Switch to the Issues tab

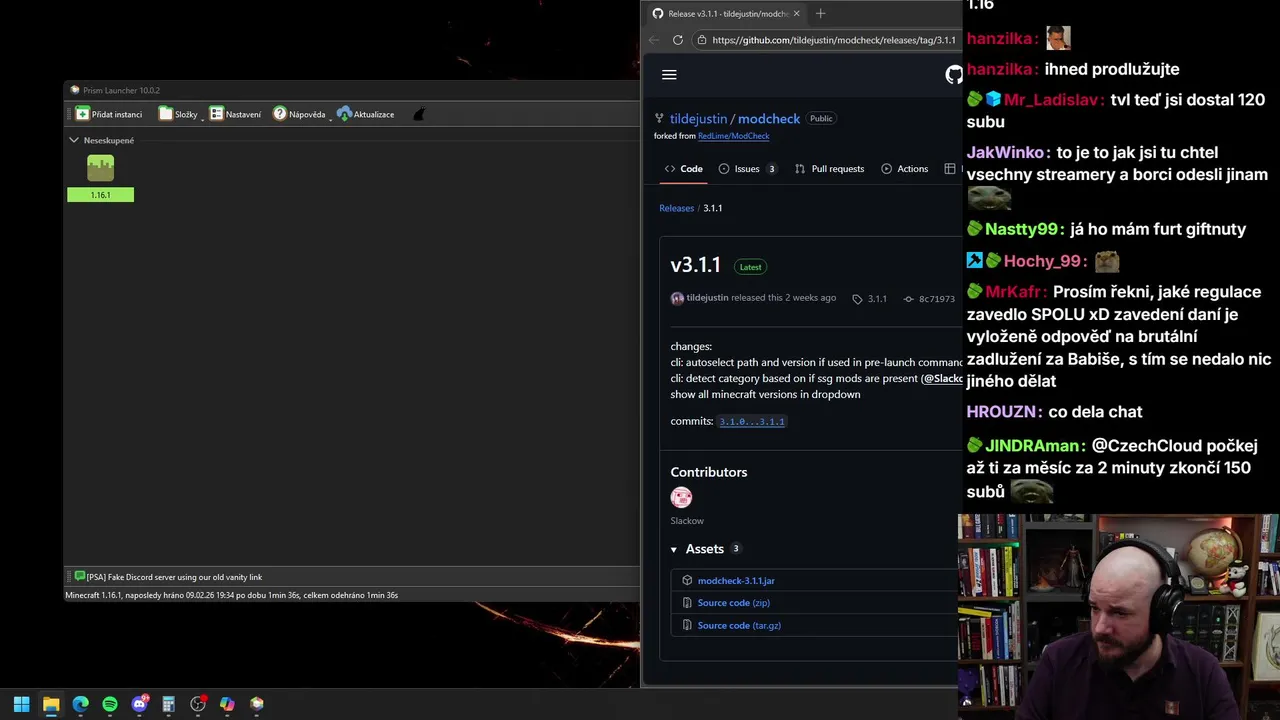[x=747, y=169]
